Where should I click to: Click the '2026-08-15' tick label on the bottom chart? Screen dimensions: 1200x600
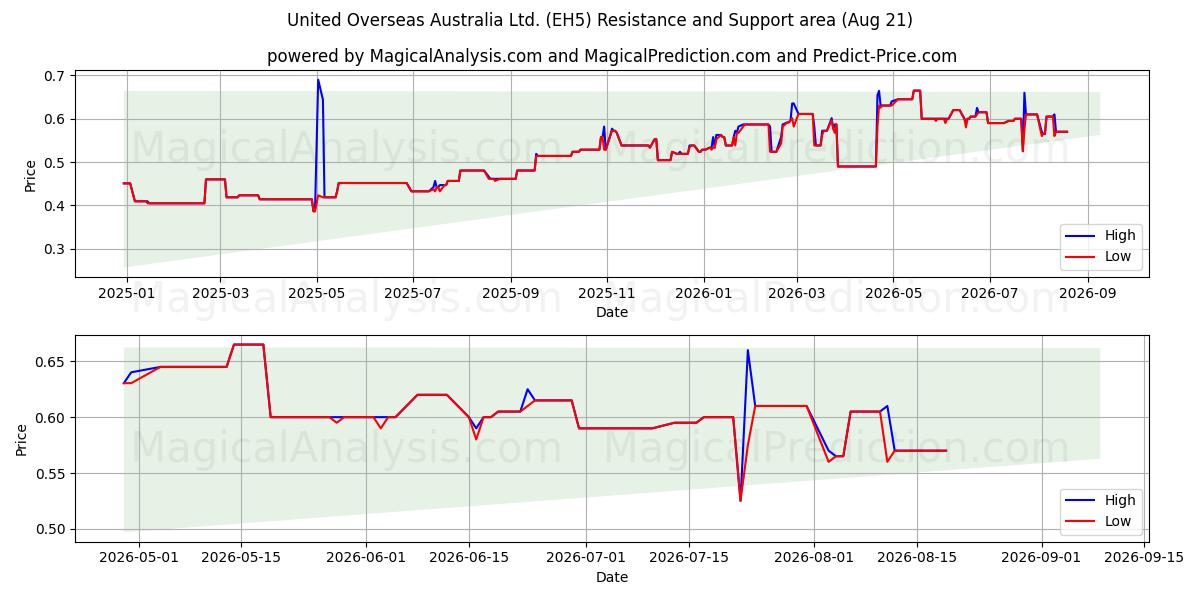[917, 559]
